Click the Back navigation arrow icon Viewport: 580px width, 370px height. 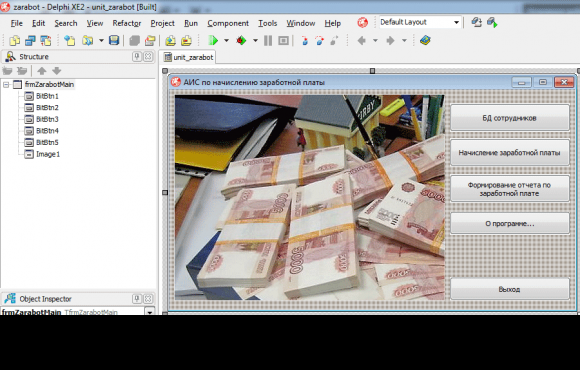coord(362,40)
